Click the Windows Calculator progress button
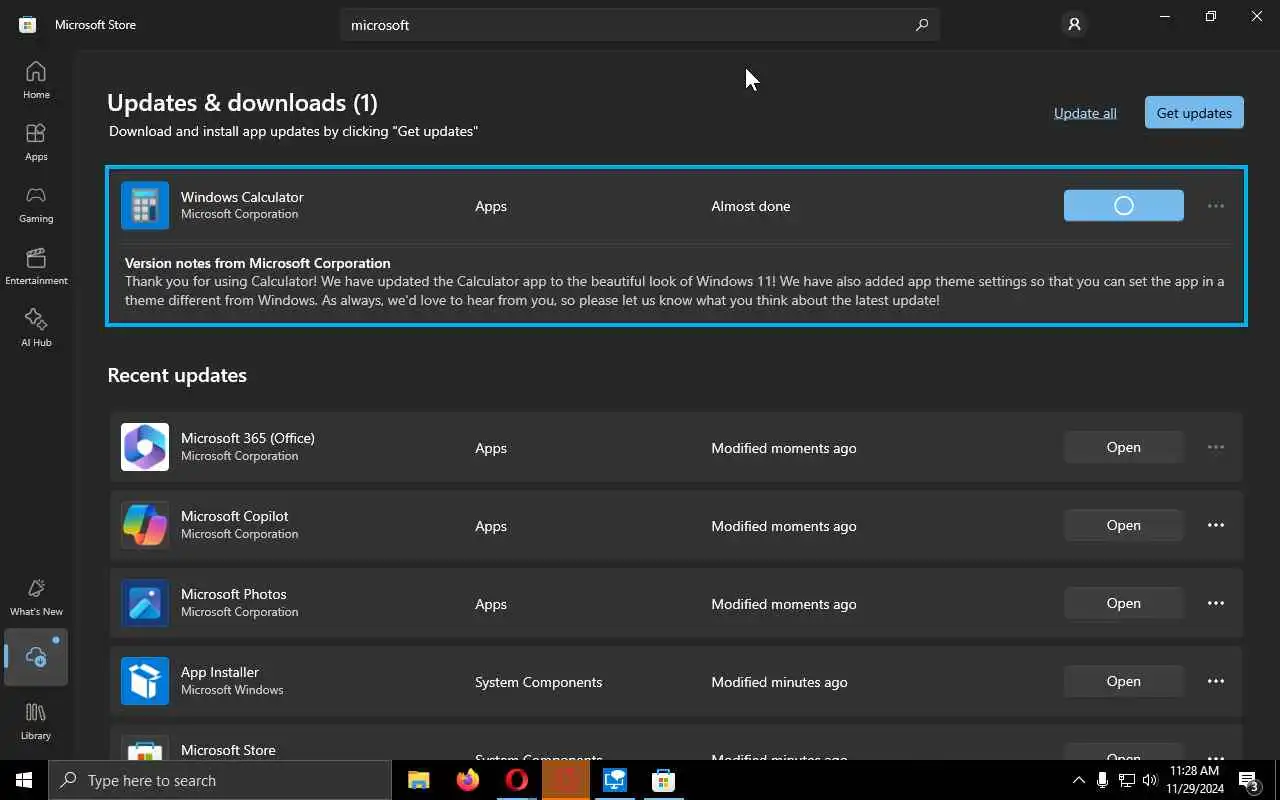 [x=1124, y=205]
